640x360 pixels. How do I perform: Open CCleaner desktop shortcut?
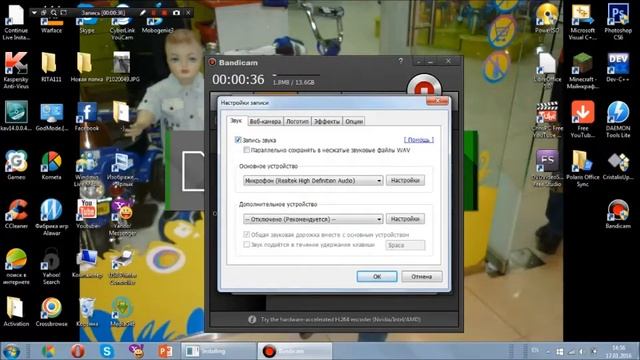click(16, 214)
